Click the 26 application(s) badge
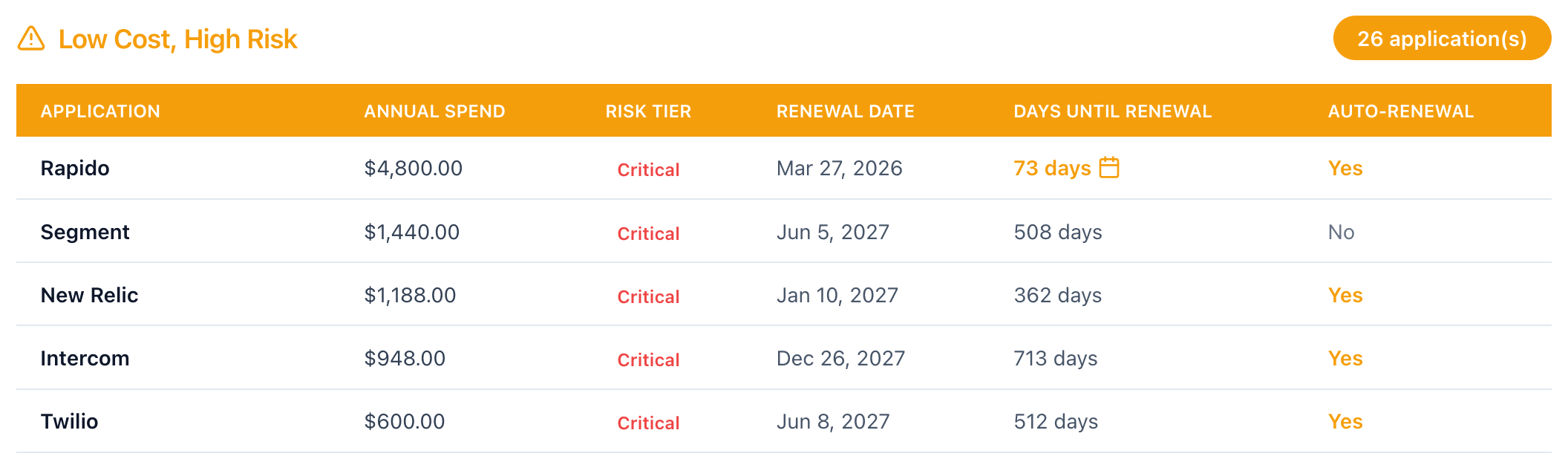Screen dimensions: 1568x462 [1442, 38]
